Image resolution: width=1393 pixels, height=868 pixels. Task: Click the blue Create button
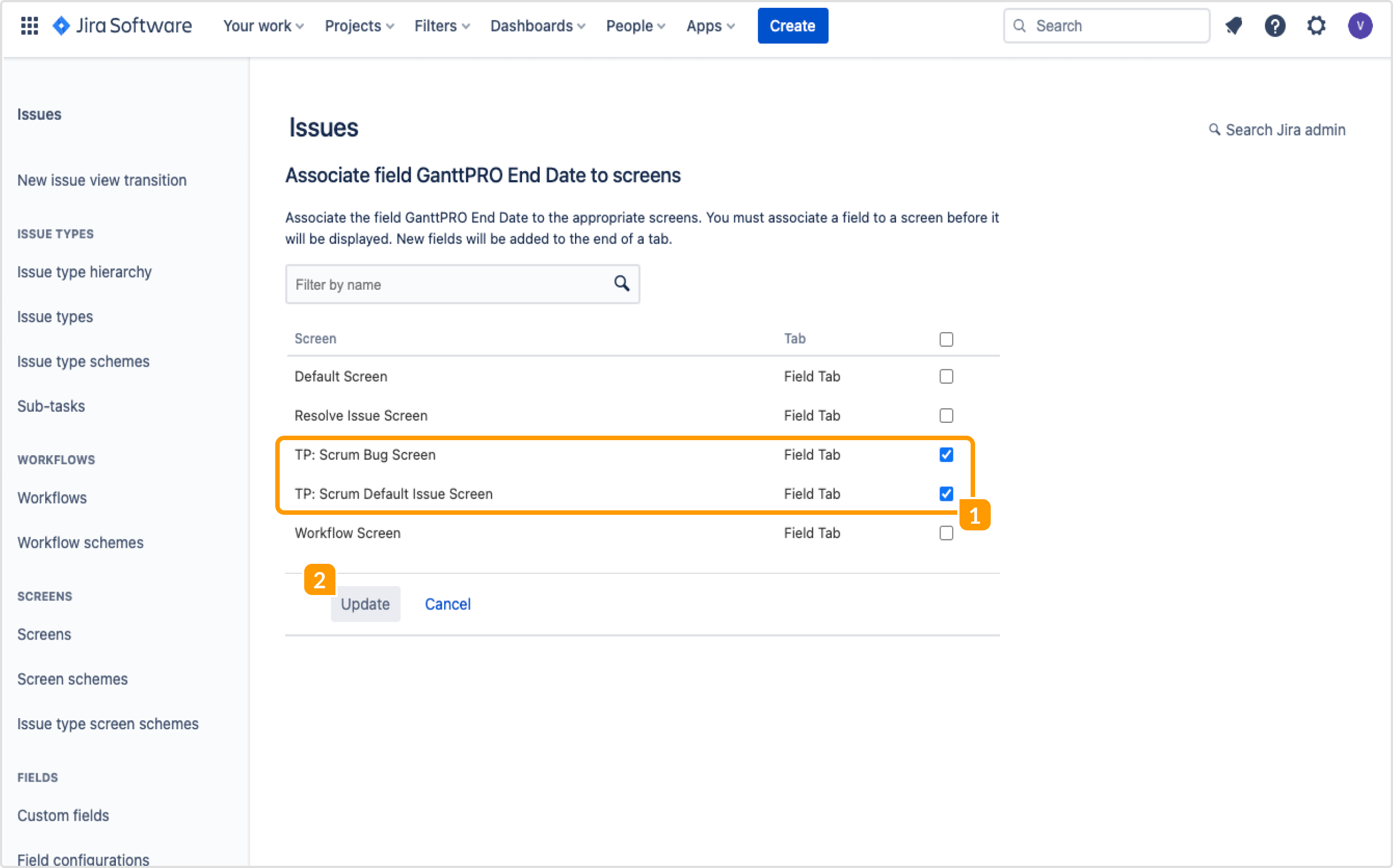792,26
